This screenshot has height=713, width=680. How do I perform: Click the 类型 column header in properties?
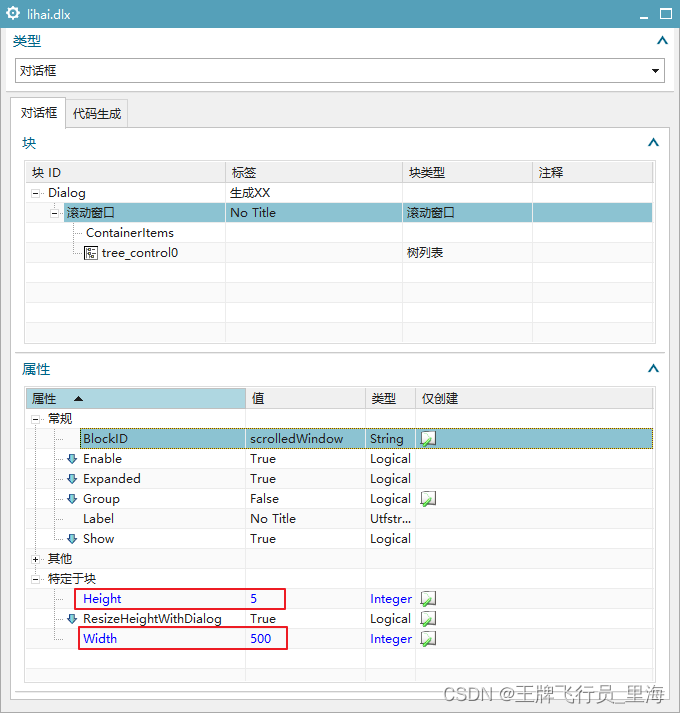pos(390,399)
